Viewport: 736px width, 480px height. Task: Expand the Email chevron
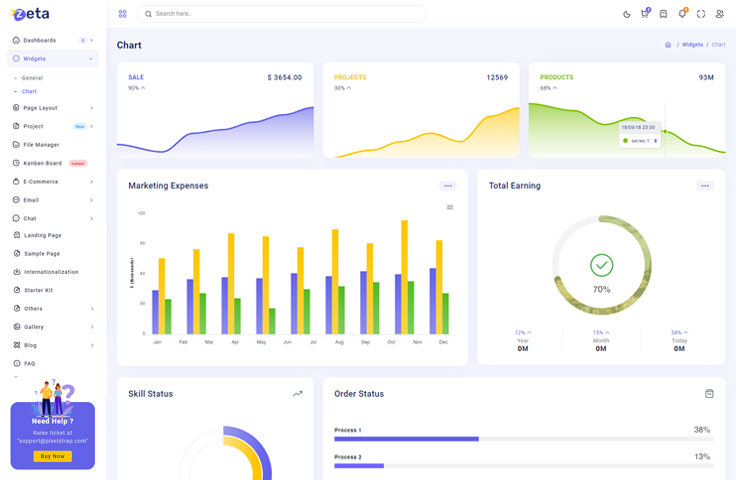click(92, 200)
